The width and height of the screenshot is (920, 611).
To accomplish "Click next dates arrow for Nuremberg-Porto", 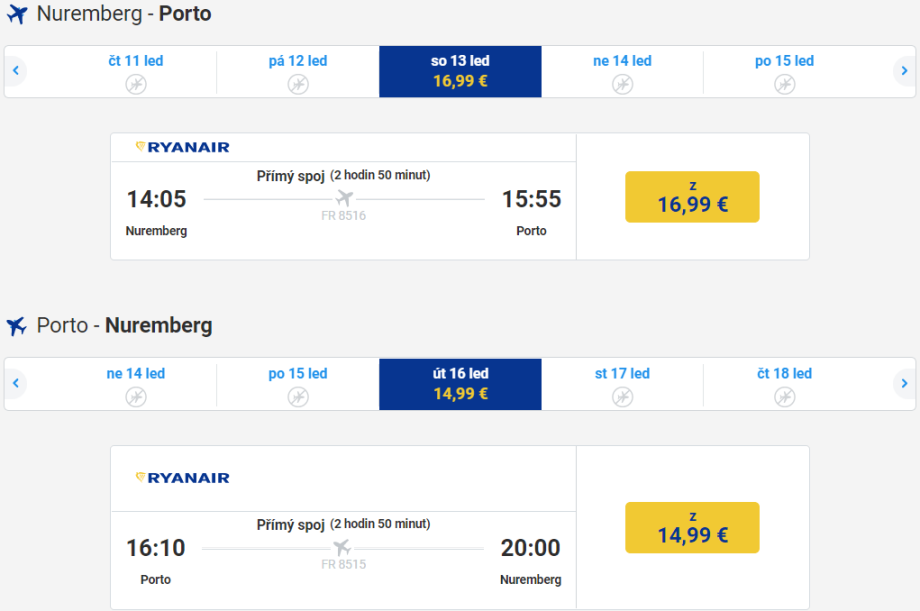I will tap(904, 71).
